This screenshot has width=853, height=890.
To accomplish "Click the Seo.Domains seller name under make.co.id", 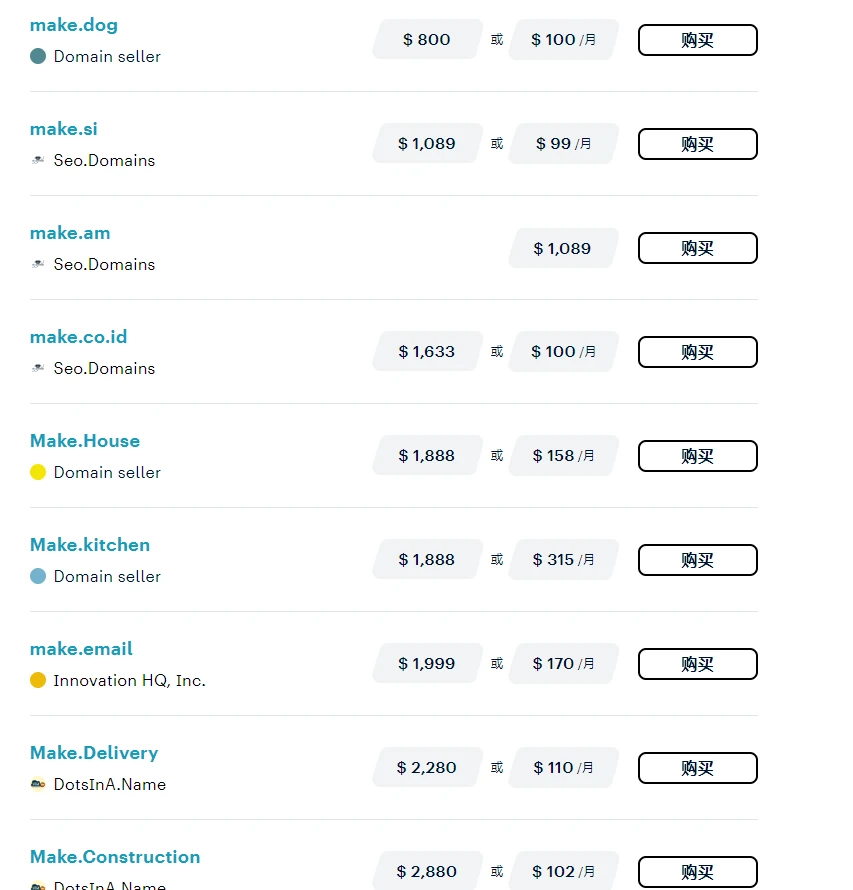I will pyautogui.click(x=104, y=369).
